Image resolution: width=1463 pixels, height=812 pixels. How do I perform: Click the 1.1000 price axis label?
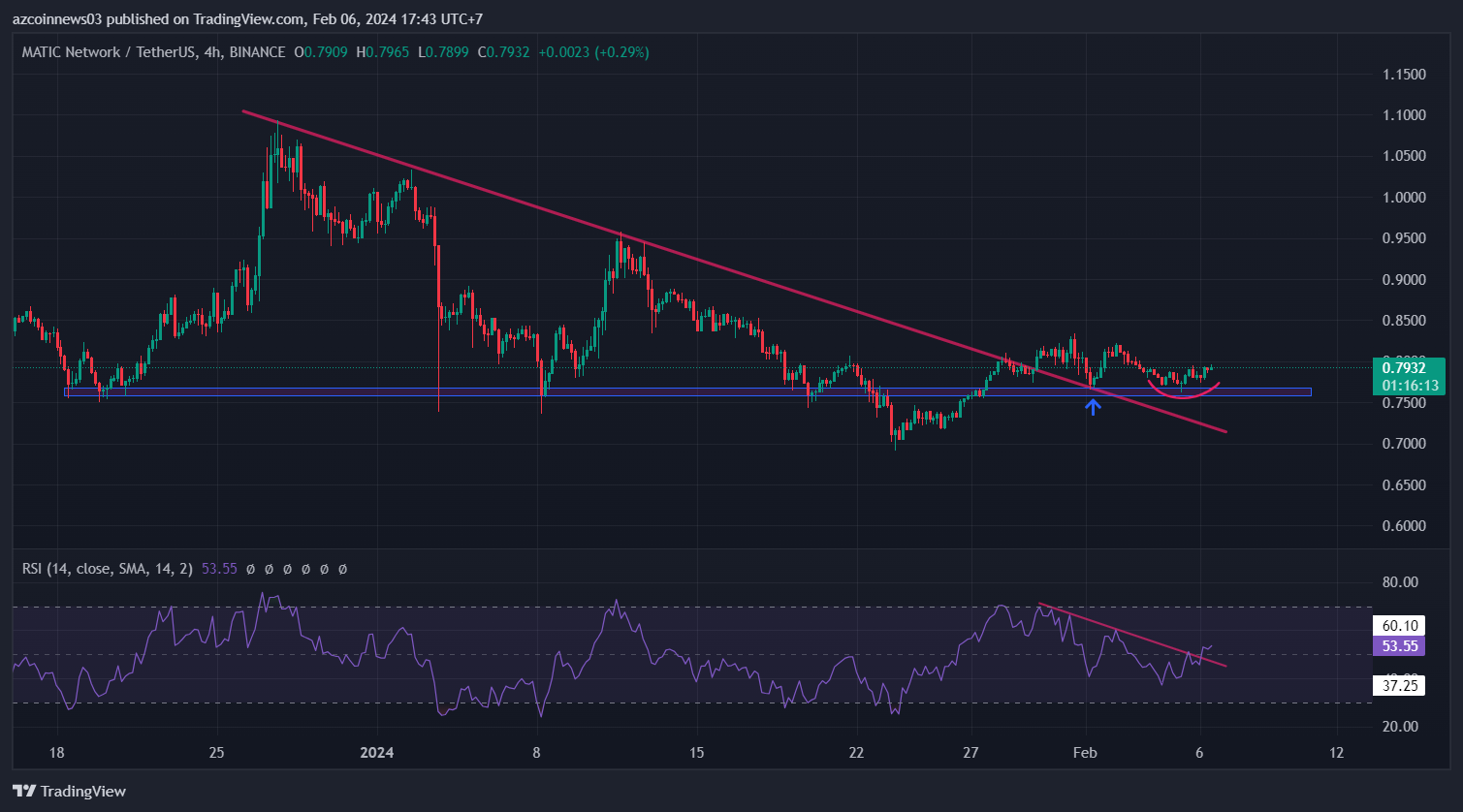click(1402, 115)
